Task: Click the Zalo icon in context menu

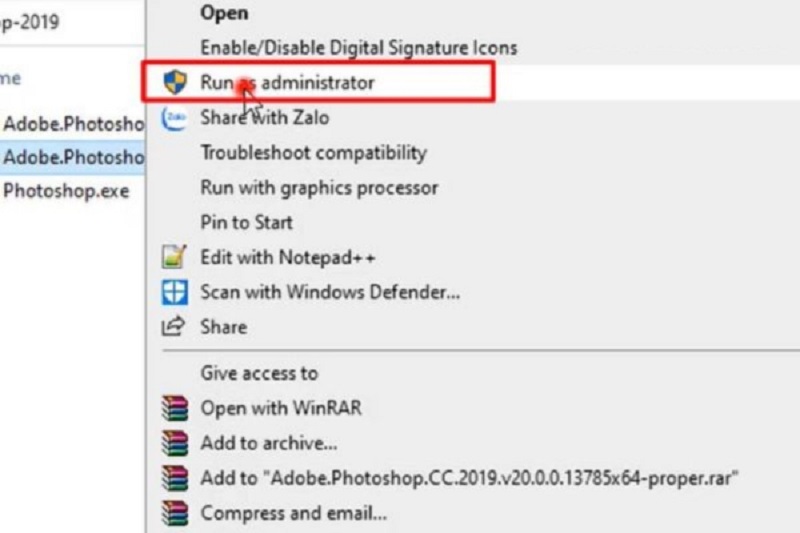Action: pos(174,118)
